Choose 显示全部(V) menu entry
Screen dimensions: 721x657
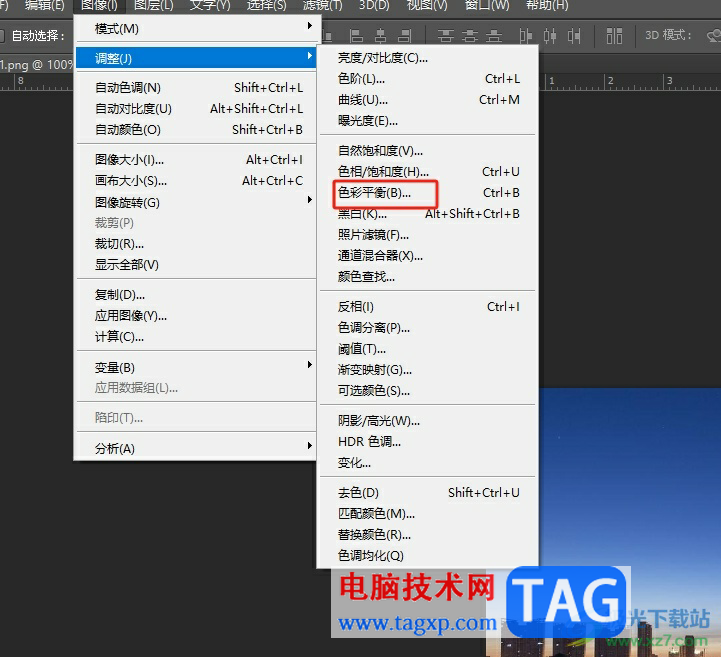click(196, 265)
